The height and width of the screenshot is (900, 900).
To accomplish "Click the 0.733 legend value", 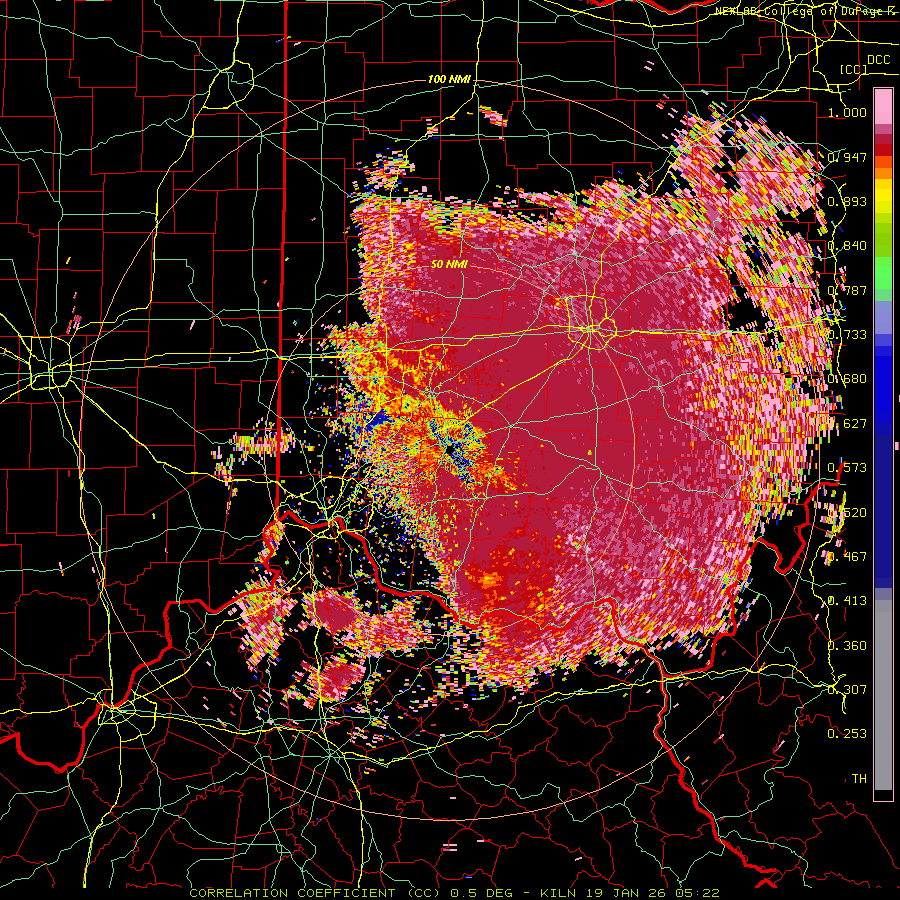I will pyautogui.click(x=847, y=335).
